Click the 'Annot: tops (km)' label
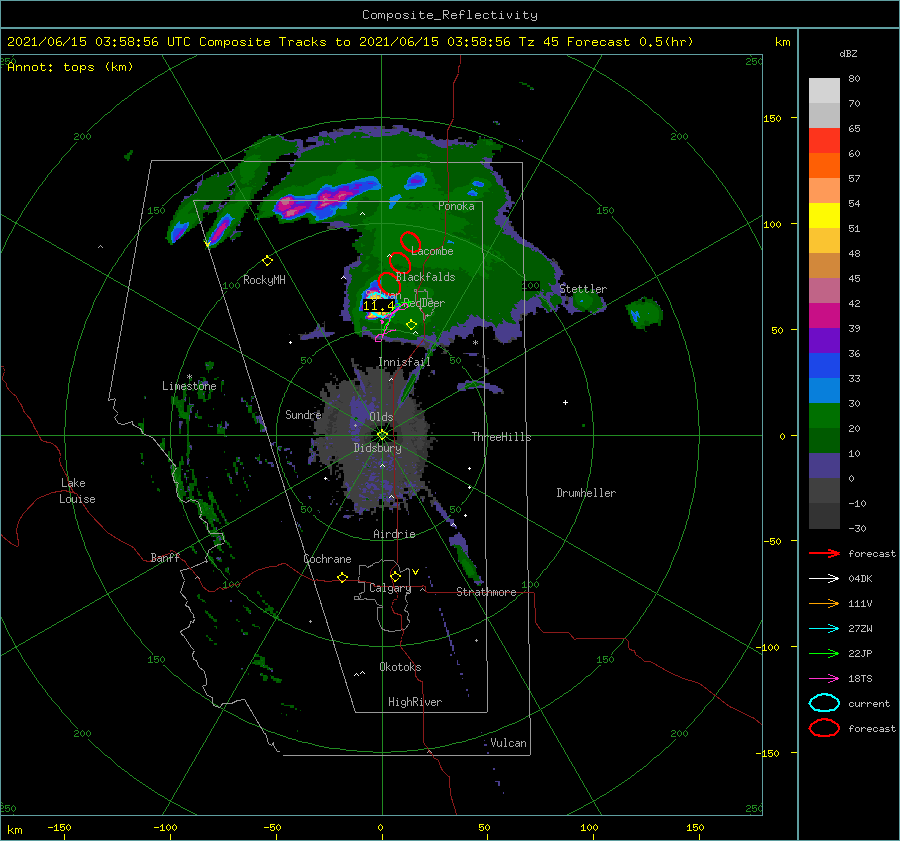Screen dimensions: 900x841 [70, 67]
